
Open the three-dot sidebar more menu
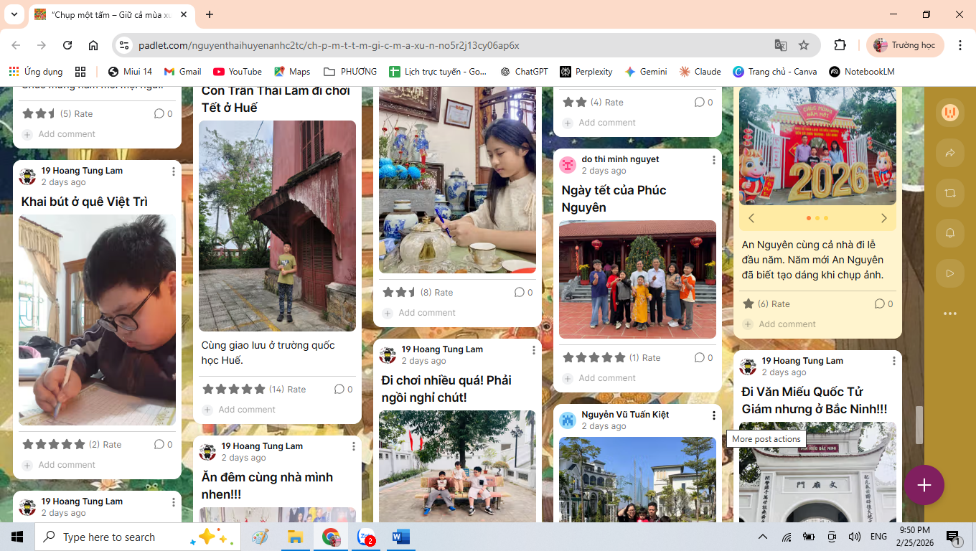tap(949, 314)
